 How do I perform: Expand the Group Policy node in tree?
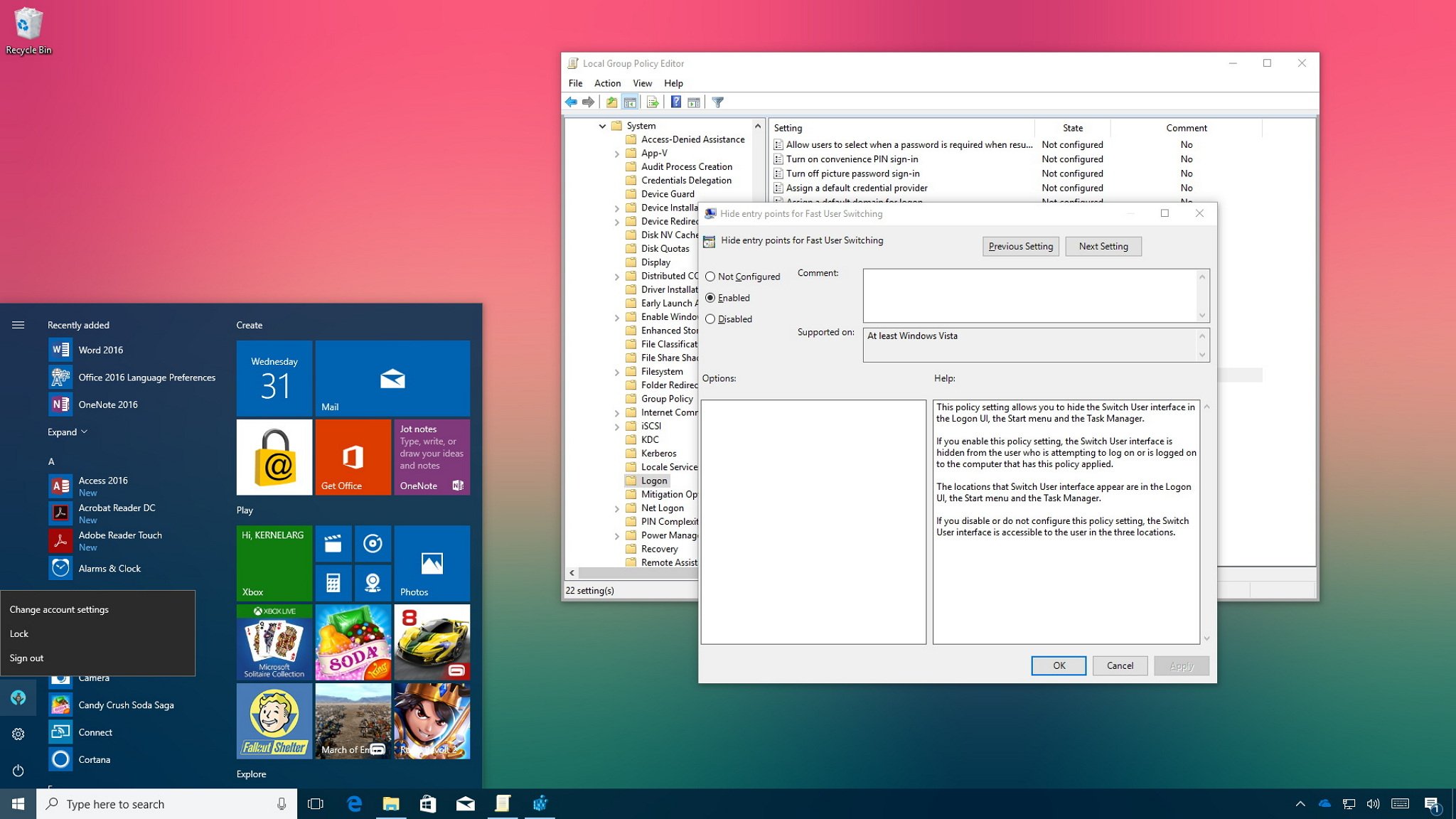617,398
